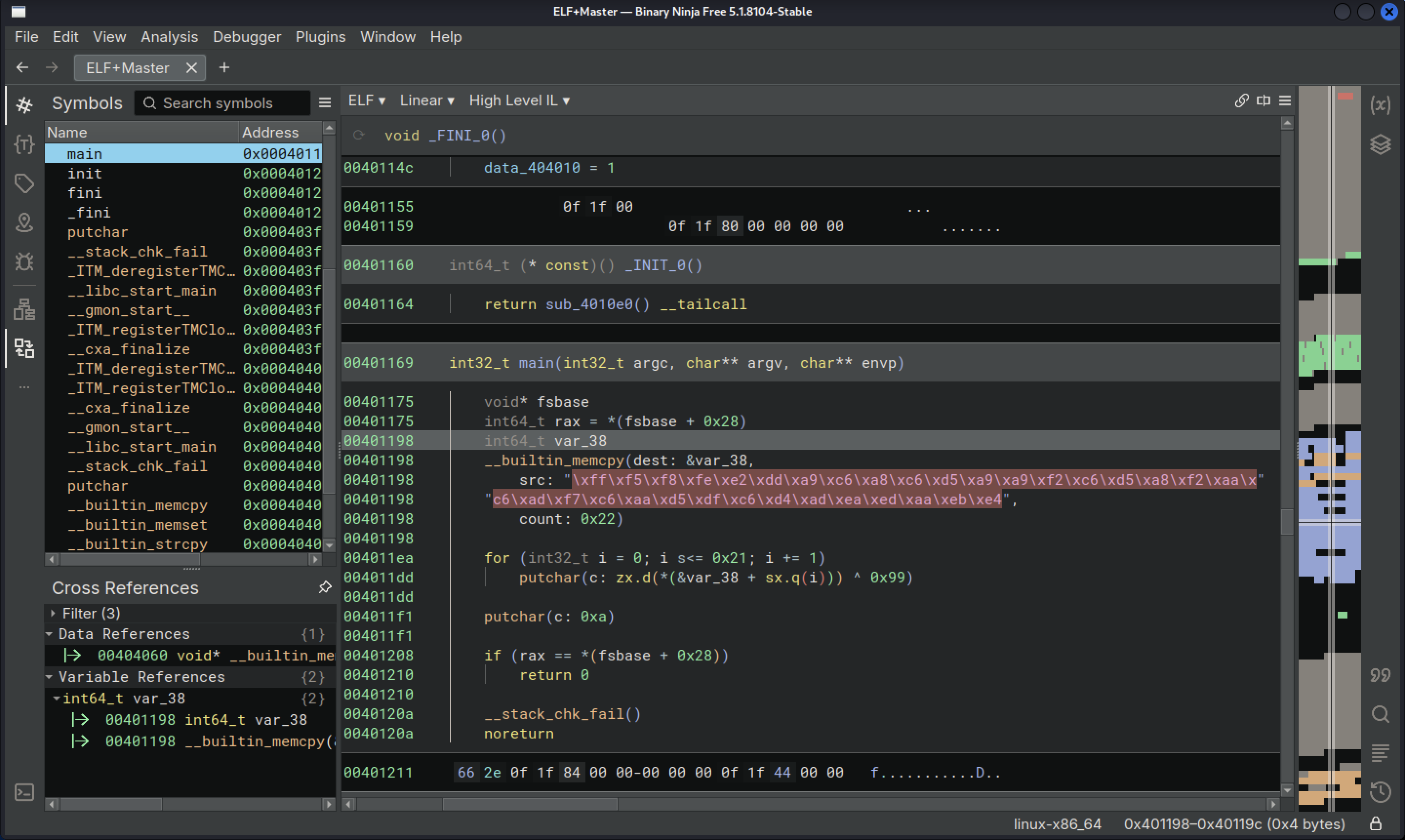The image size is (1405, 840).
Task: Open the Strings quote panel icon
Action: tap(1380, 675)
